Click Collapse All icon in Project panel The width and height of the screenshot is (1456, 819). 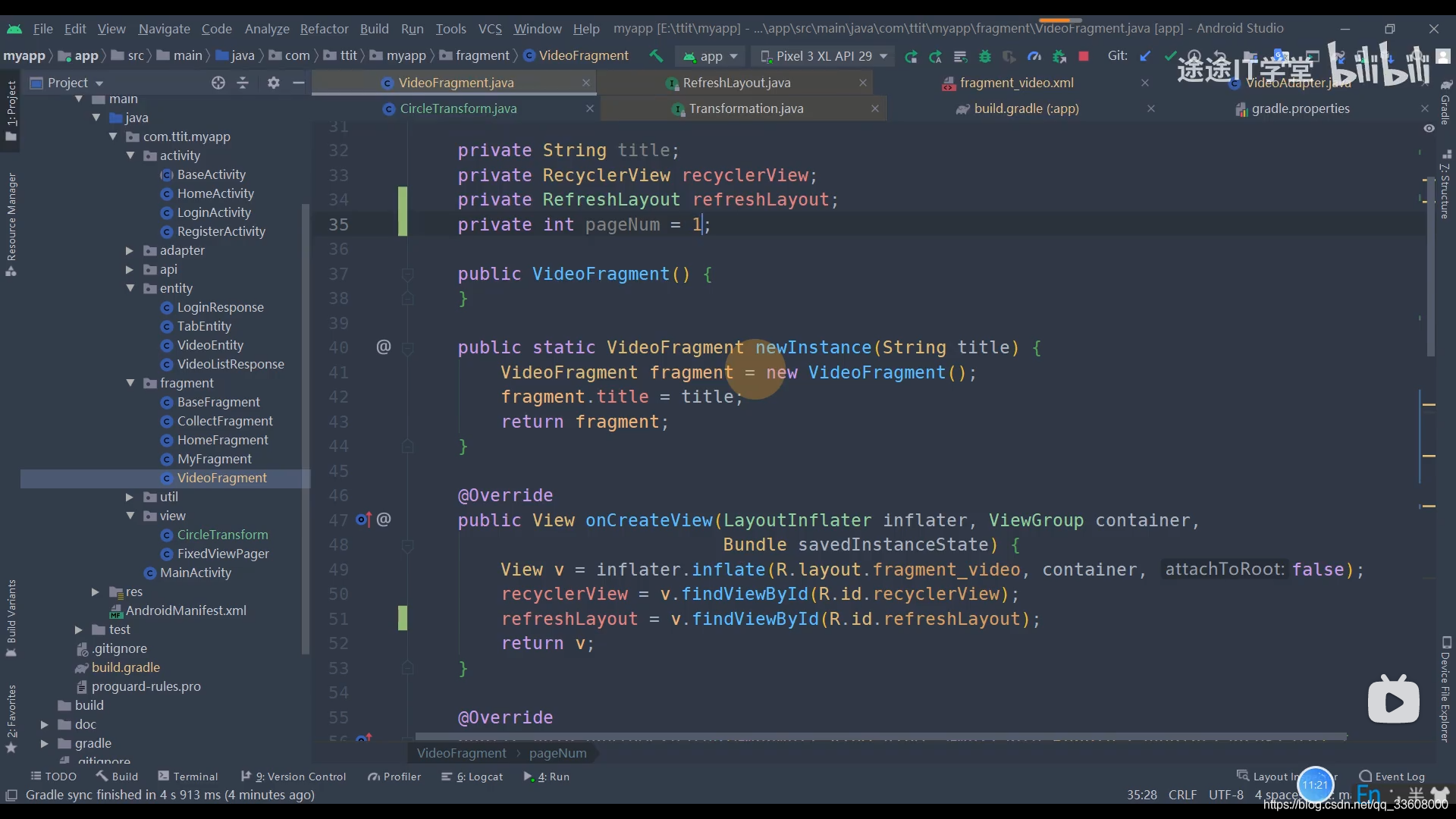click(243, 83)
